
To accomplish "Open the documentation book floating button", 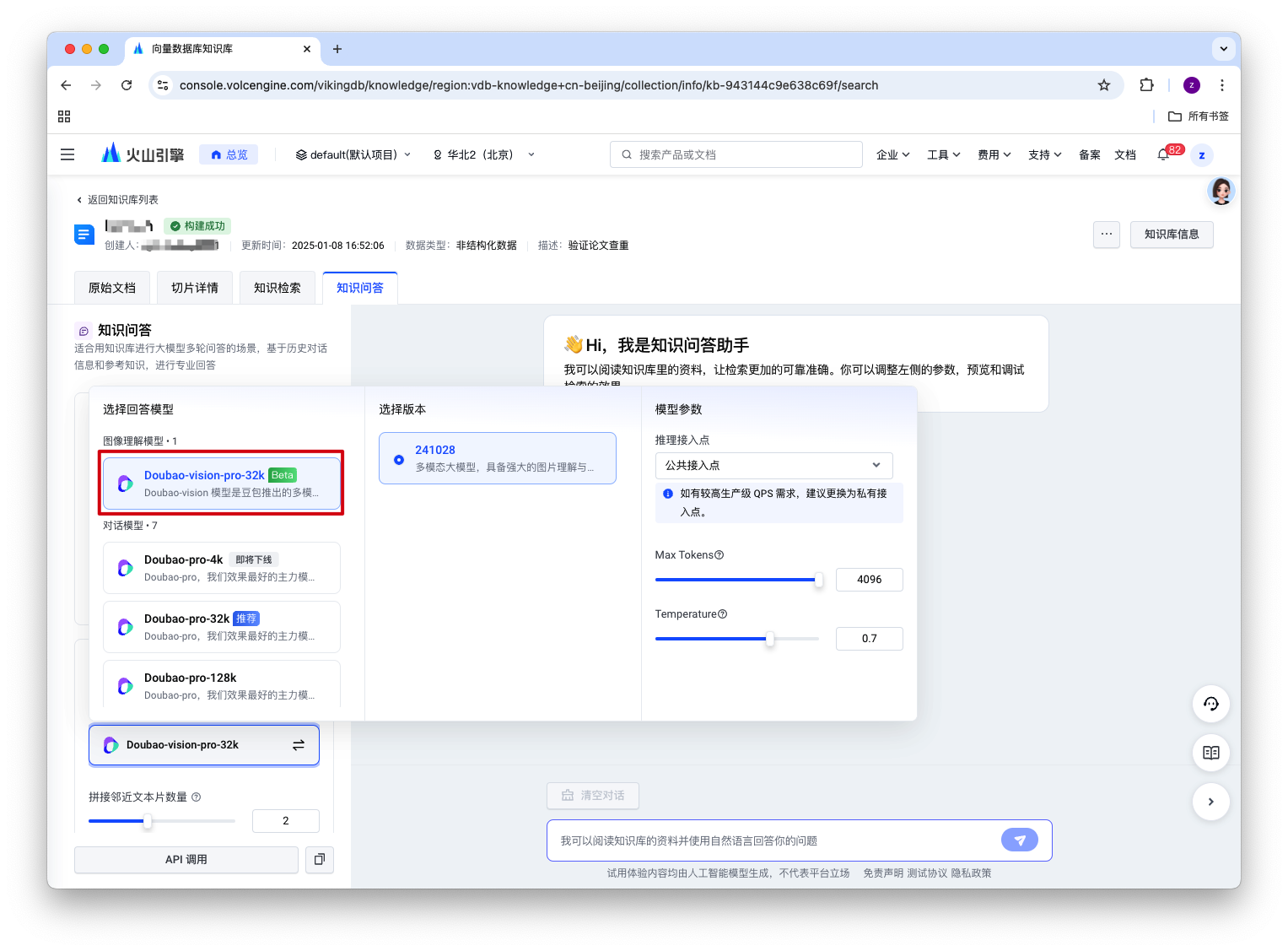I will (1211, 753).
